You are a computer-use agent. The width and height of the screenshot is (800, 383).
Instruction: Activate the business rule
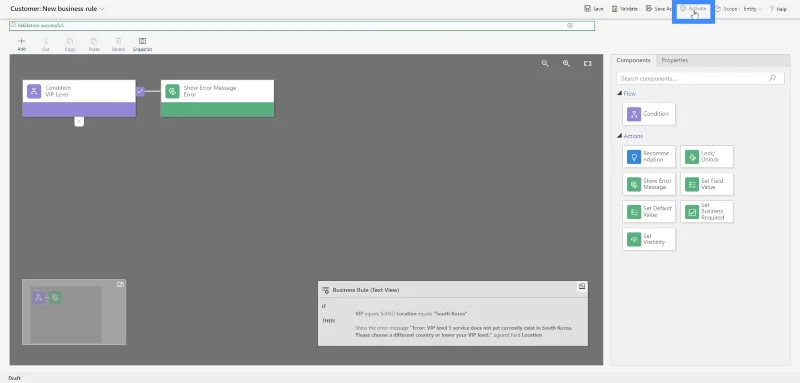click(x=693, y=9)
